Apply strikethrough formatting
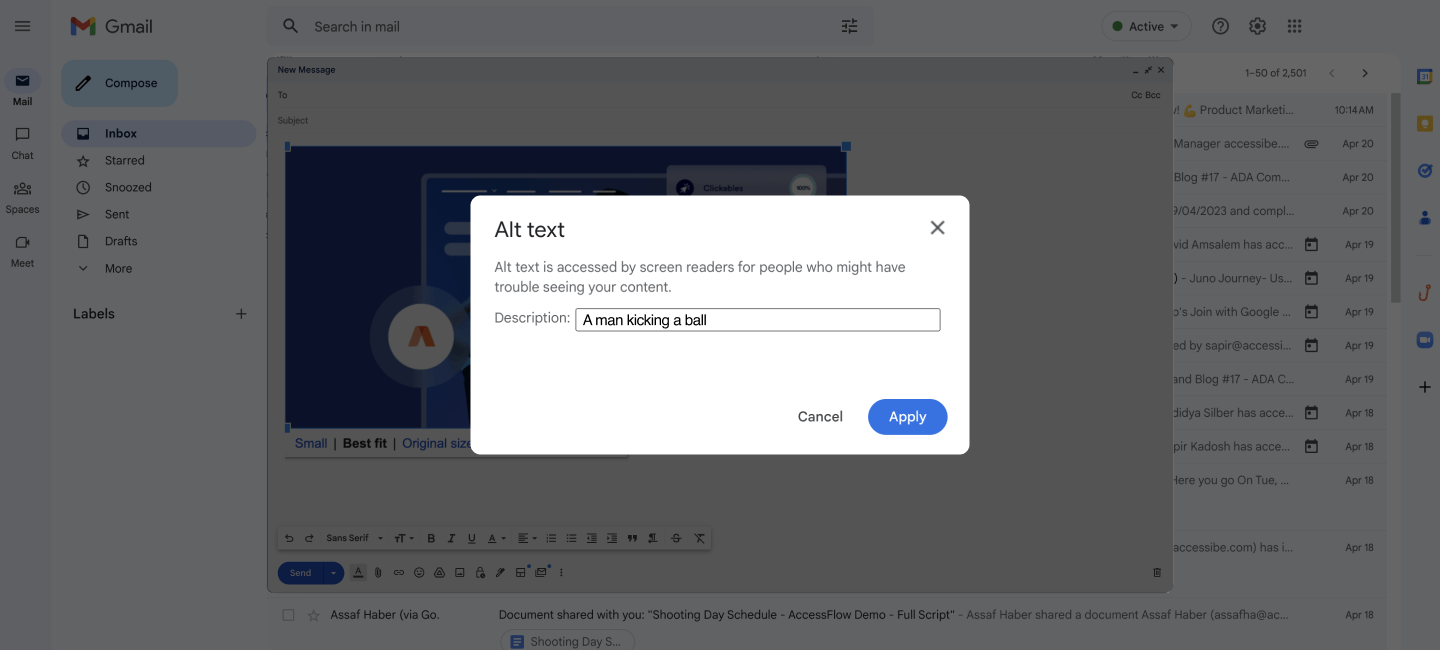1440x650 pixels. 675,537
